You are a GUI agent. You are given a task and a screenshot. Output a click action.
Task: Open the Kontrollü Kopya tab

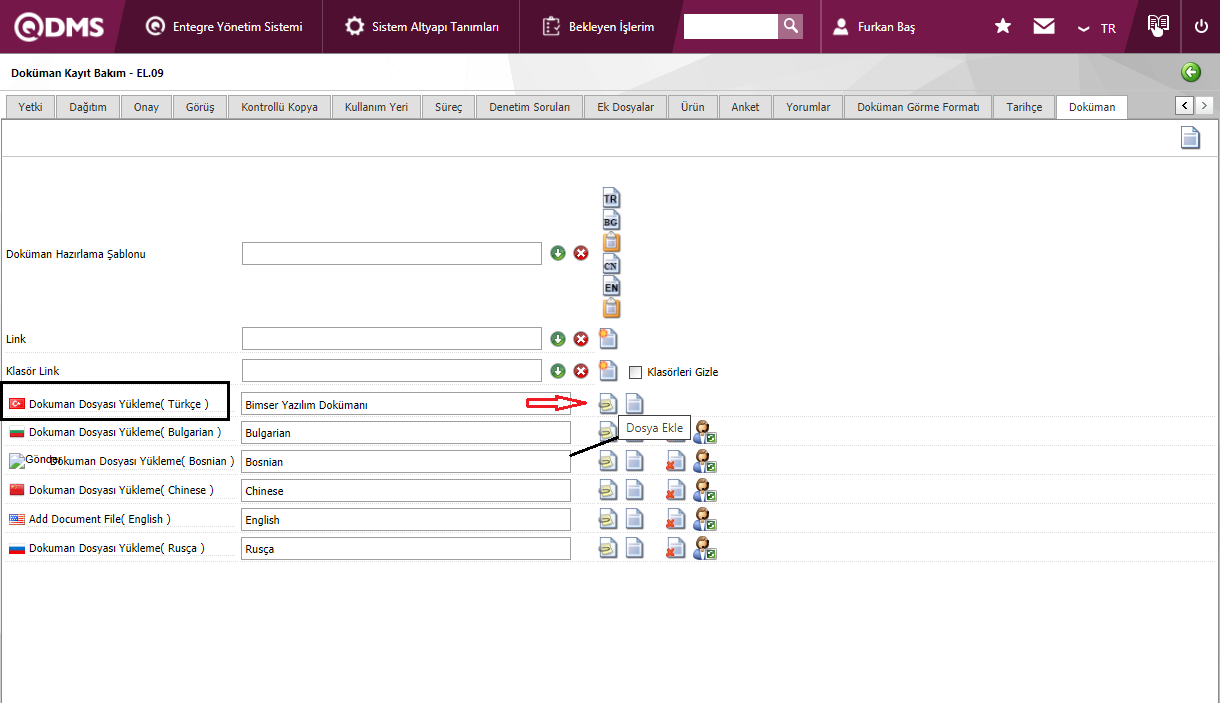tap(279, 107)
